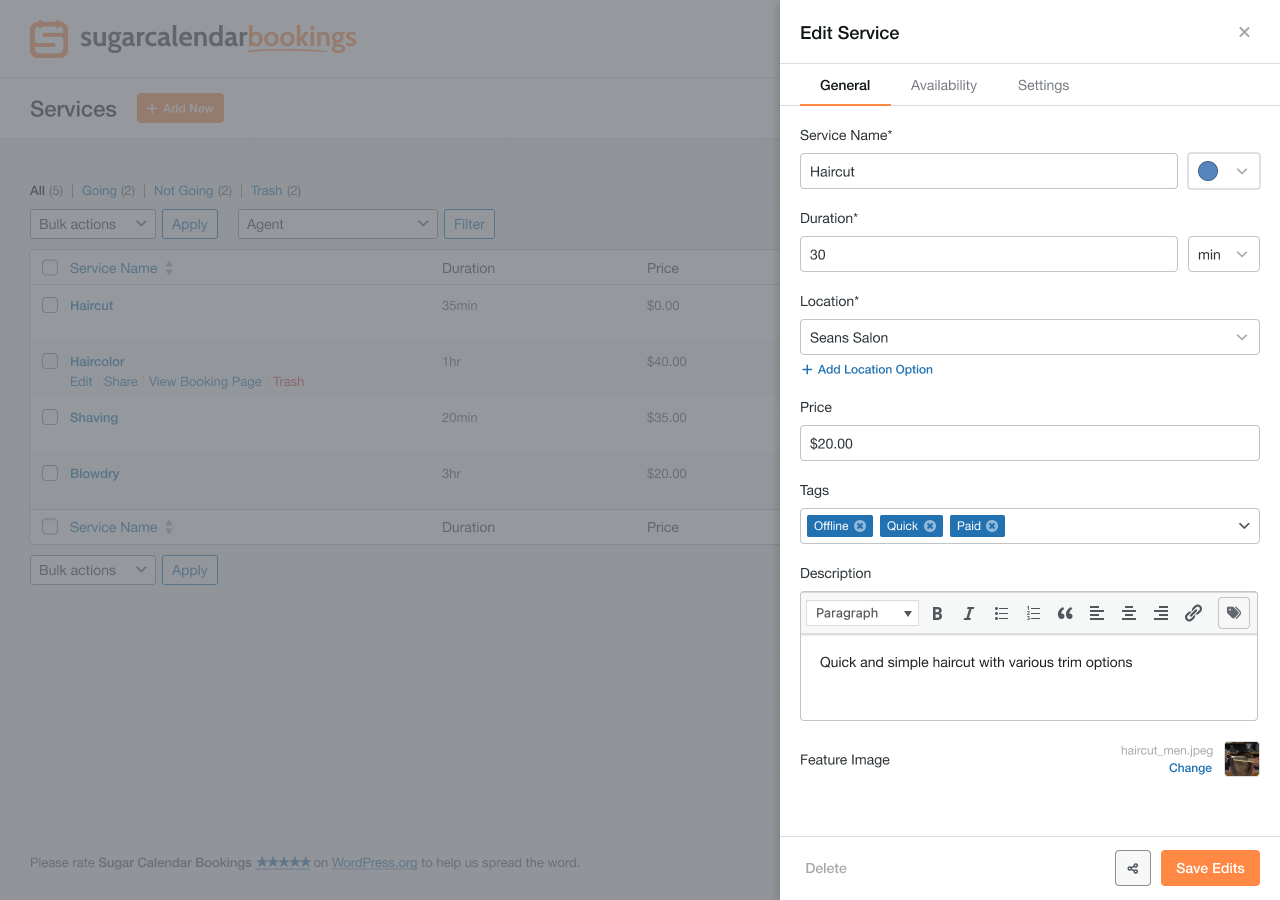Remove the Offline tag
Image resolution: width=1280 pixels, height=900 pixels.
(x=860, y=526)
